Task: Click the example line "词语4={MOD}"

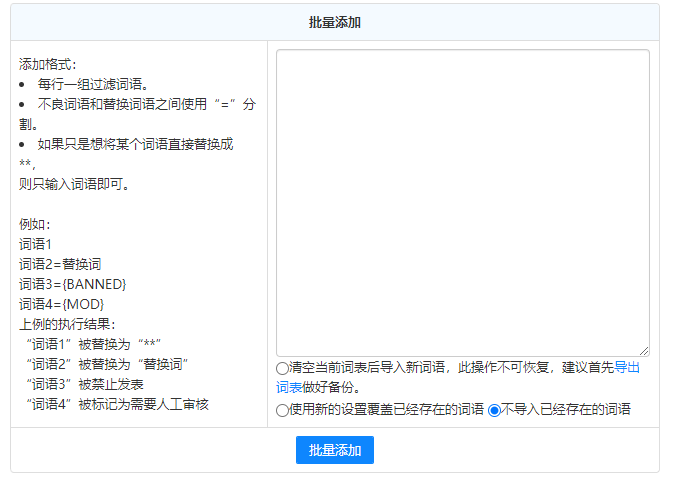Action: pos(61,304)
